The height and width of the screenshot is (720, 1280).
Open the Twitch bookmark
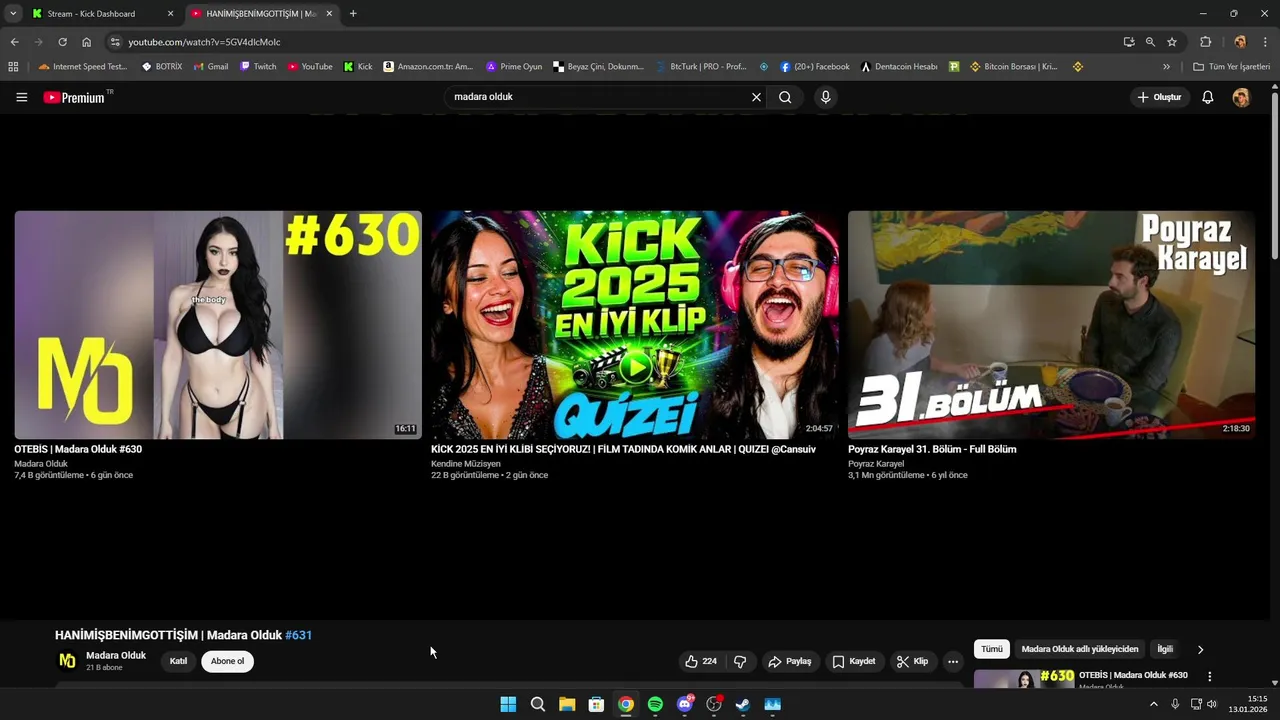point(258,67)
